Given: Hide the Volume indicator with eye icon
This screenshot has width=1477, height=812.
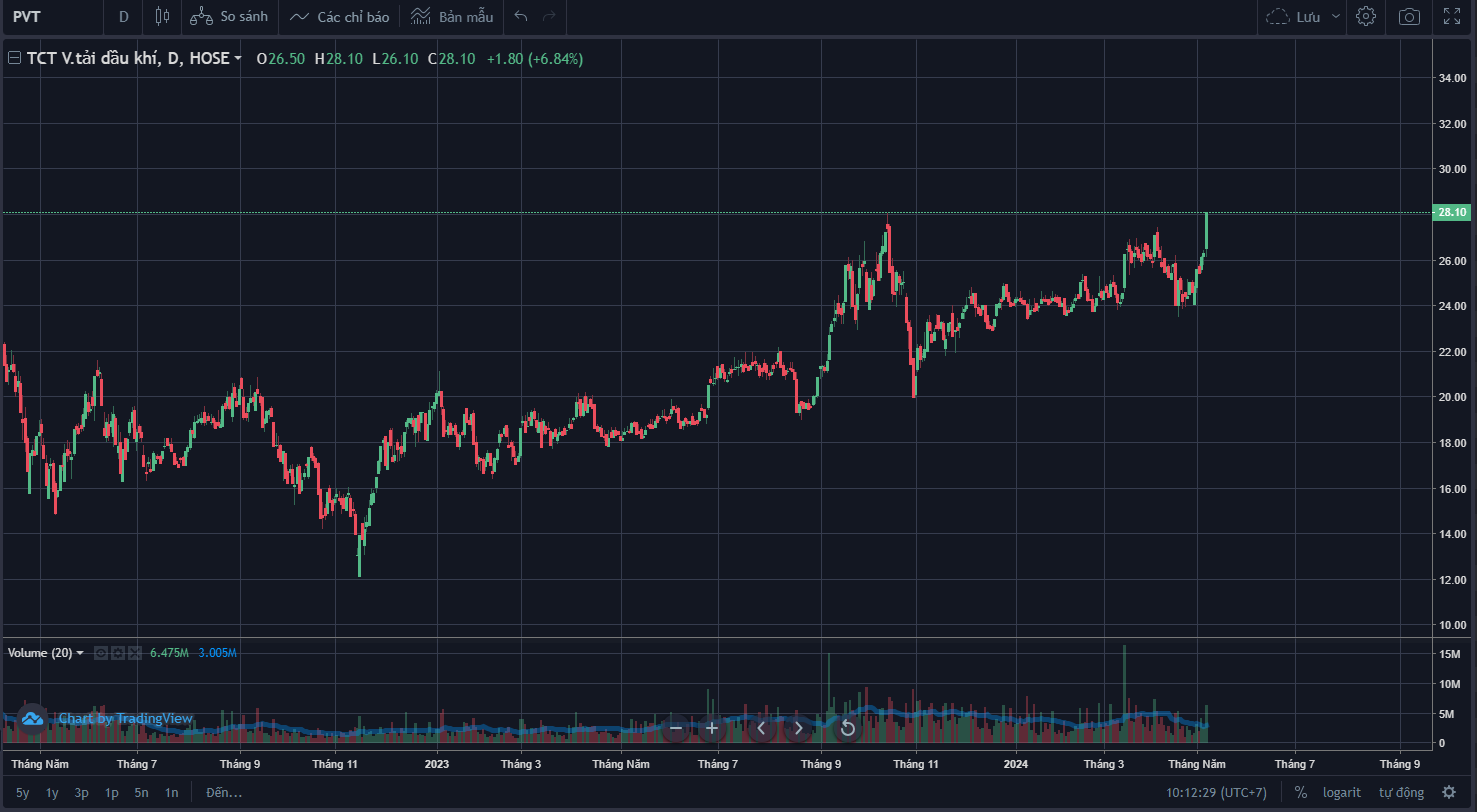Looking at the screenshot, I should point(100,653).
